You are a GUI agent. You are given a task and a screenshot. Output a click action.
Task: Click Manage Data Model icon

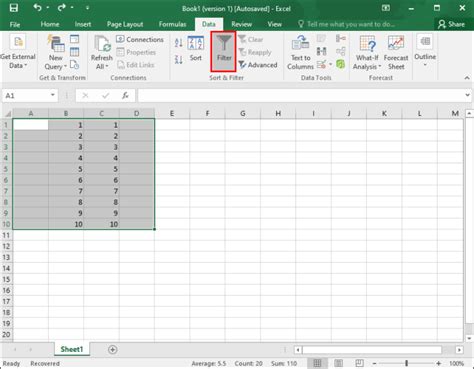(341, 64)
